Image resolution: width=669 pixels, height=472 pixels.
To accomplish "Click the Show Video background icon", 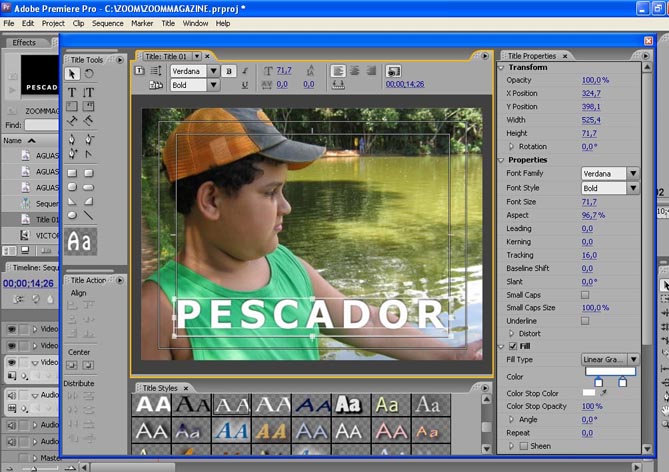I will [393, 71].
